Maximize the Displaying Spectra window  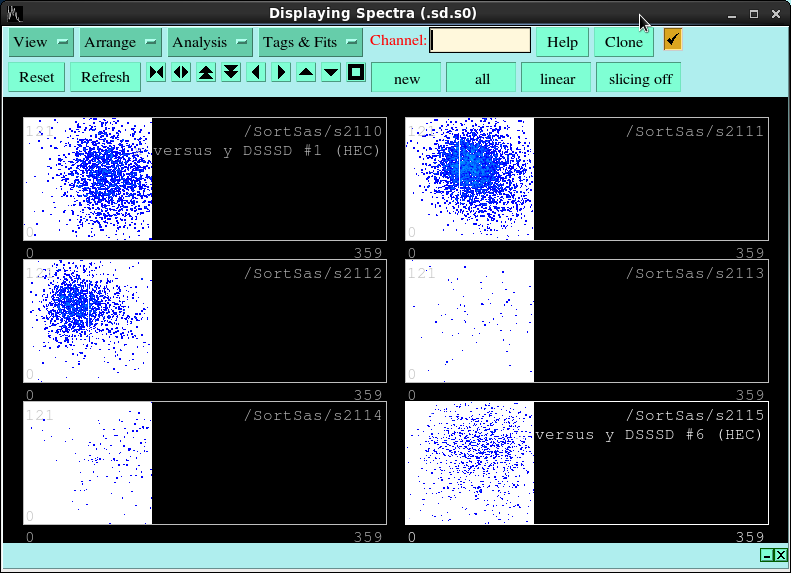[x=754, y=14]
